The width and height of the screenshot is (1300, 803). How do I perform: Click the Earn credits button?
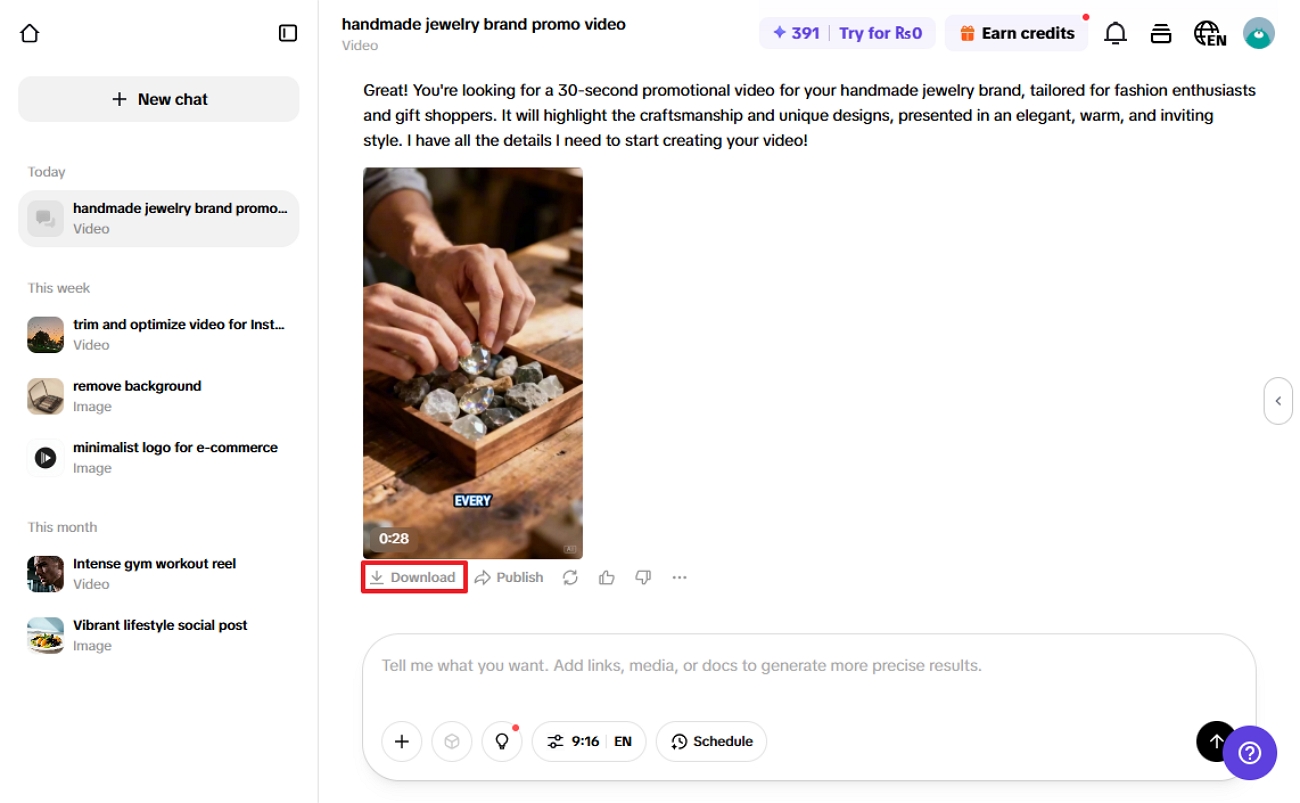point(1016,33)
